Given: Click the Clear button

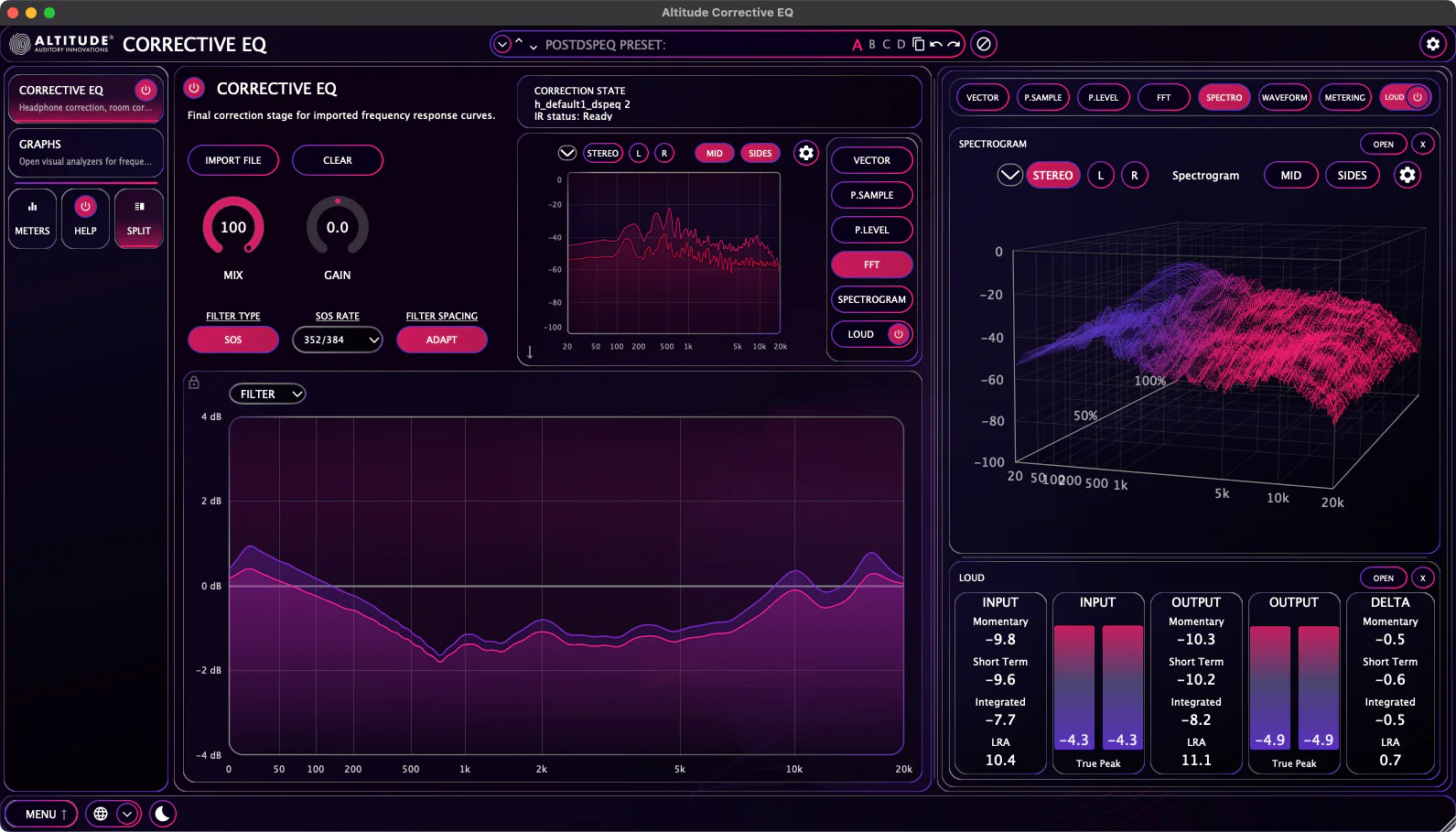Looking at the screenshot, I should pos(338,160).
